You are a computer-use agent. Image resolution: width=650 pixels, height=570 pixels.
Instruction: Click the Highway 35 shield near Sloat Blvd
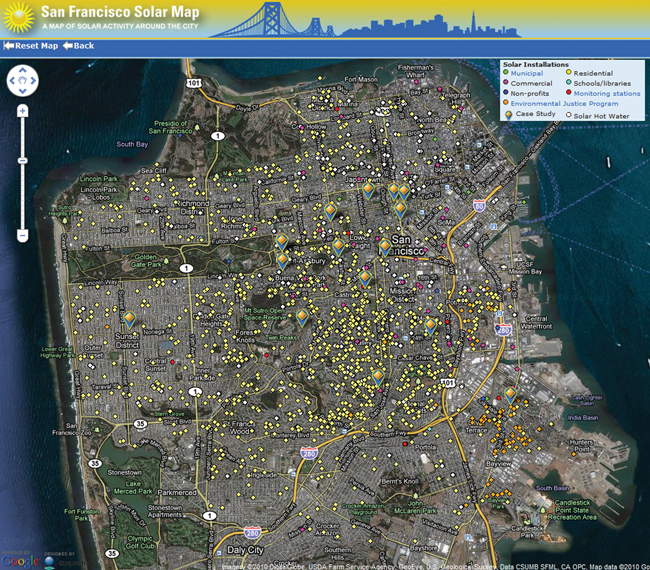coord(141,424)
